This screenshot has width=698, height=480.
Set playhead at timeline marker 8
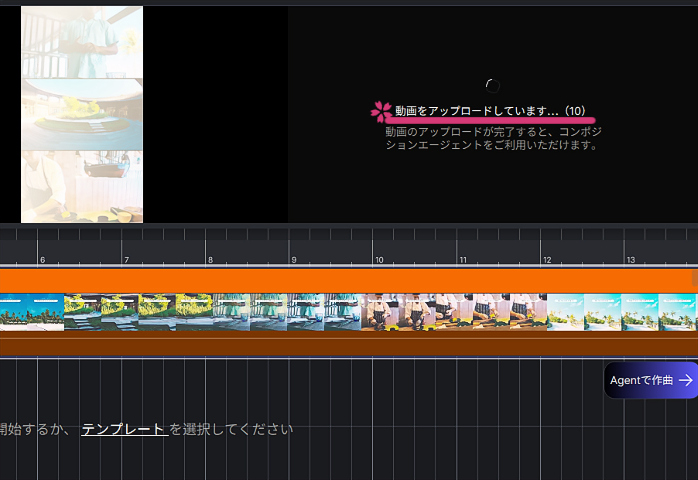point(209,259)
